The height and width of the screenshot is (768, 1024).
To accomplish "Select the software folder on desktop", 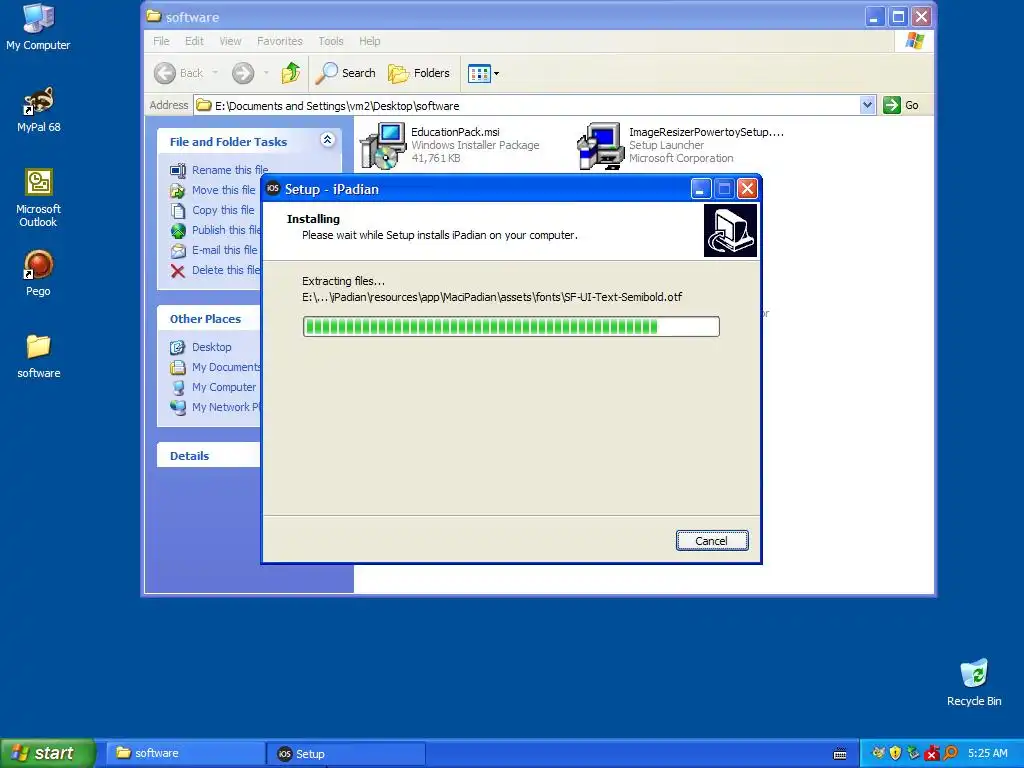I will click(x=39, y=356).
